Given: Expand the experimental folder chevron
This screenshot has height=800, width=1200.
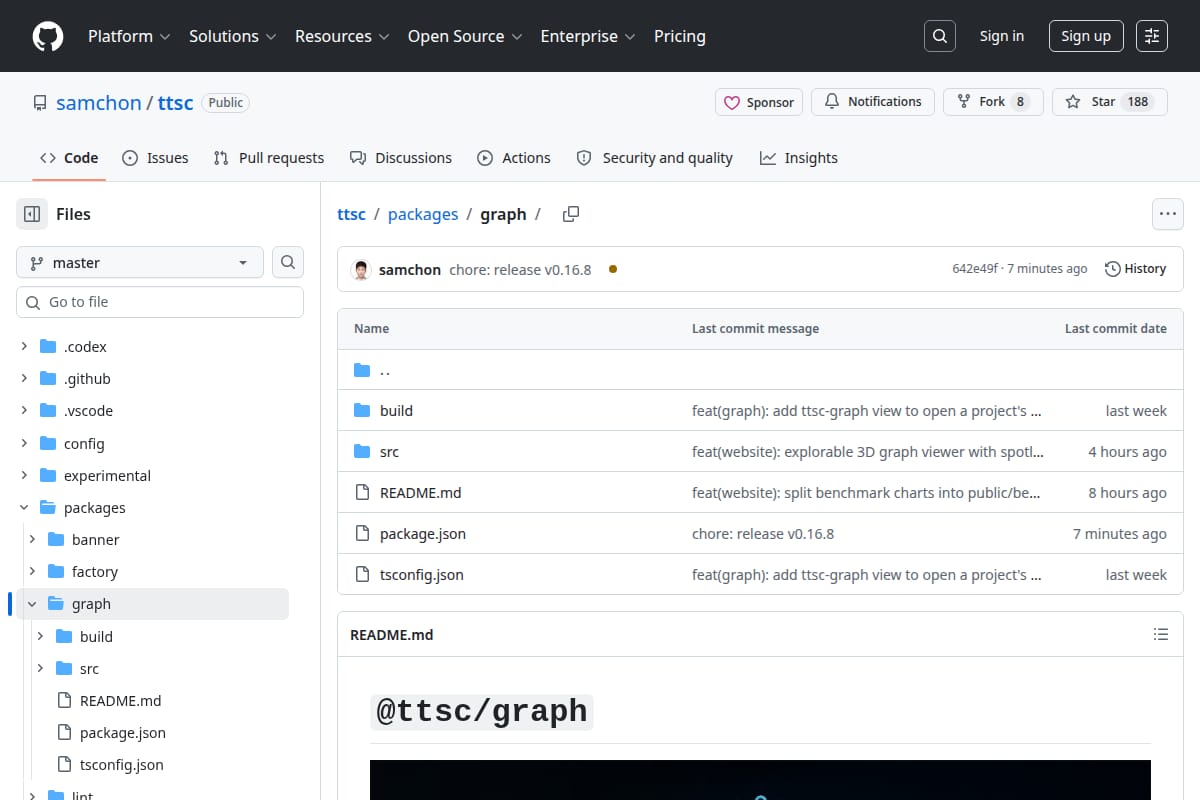Looking at the screenshot, I should tap(24, 475).
